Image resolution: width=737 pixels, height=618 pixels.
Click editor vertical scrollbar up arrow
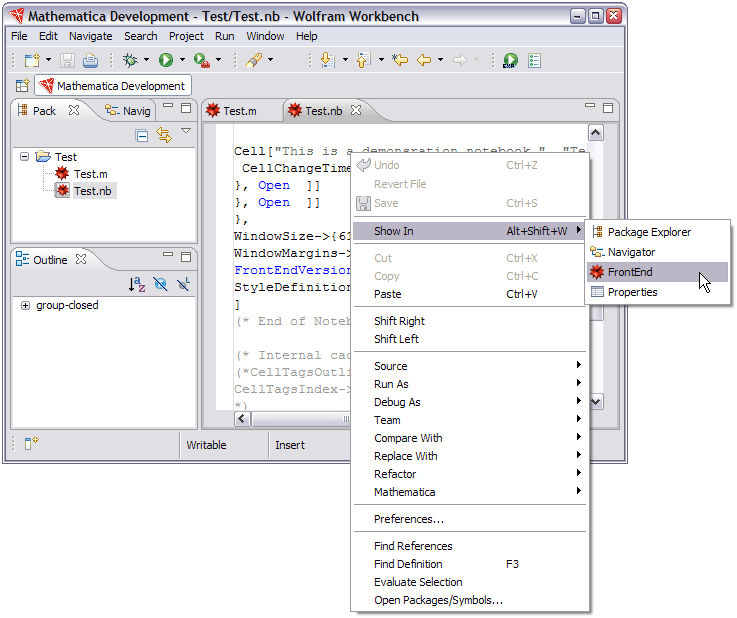(596, 133)
